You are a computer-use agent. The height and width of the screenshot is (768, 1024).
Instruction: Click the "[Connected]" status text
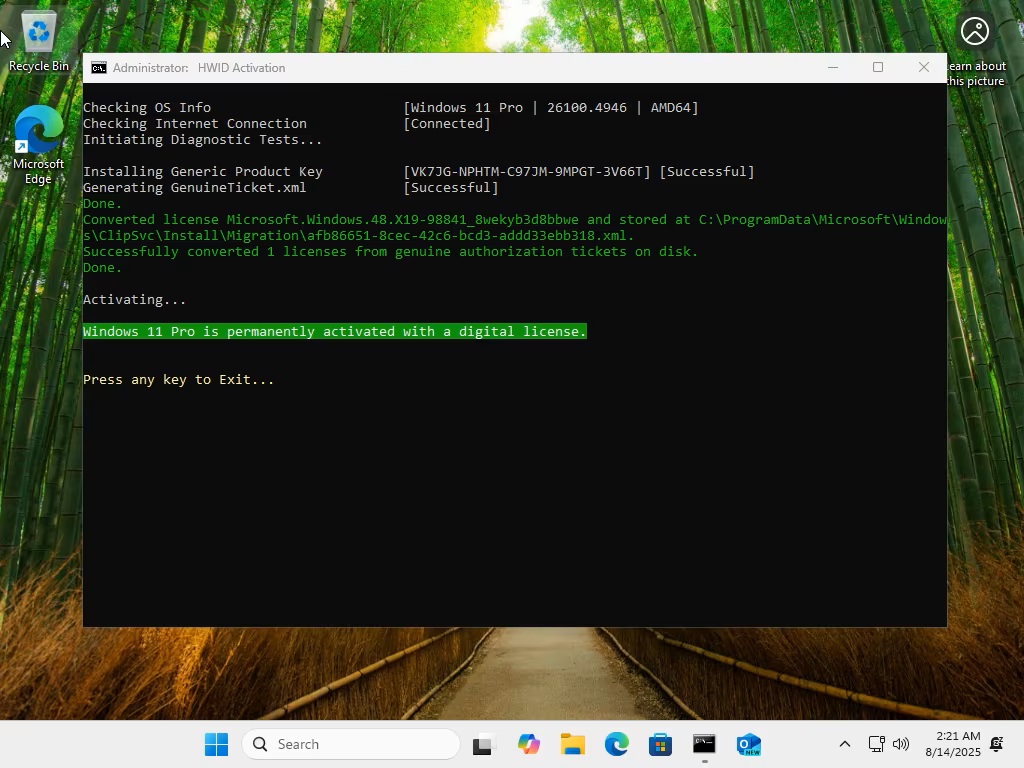[447, 123]
